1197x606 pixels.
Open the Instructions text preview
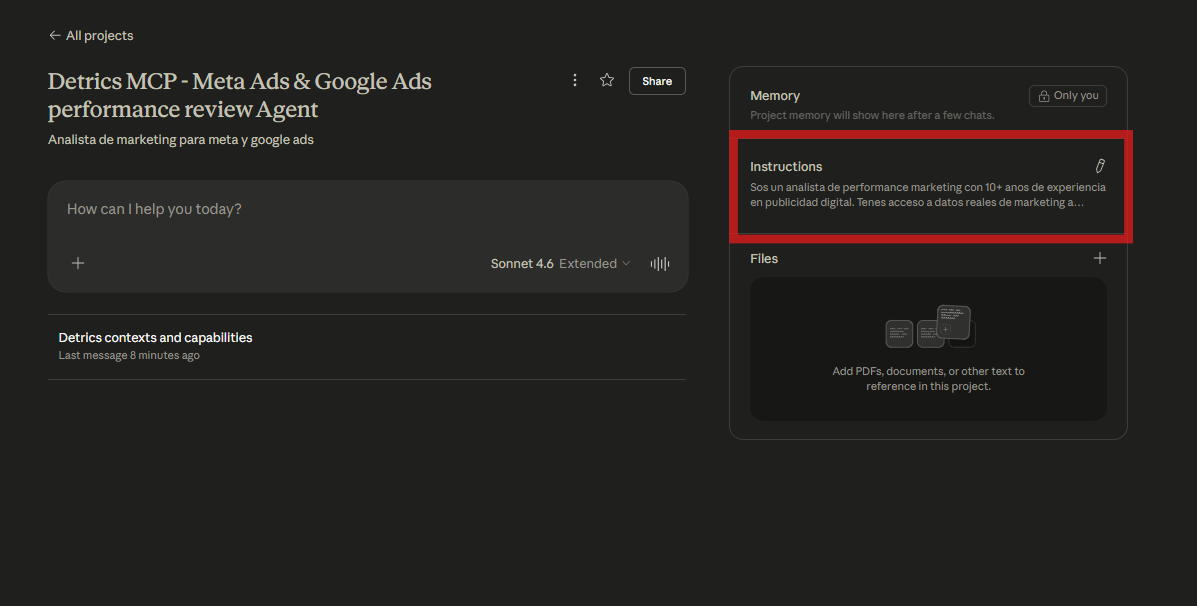(927, 194)
